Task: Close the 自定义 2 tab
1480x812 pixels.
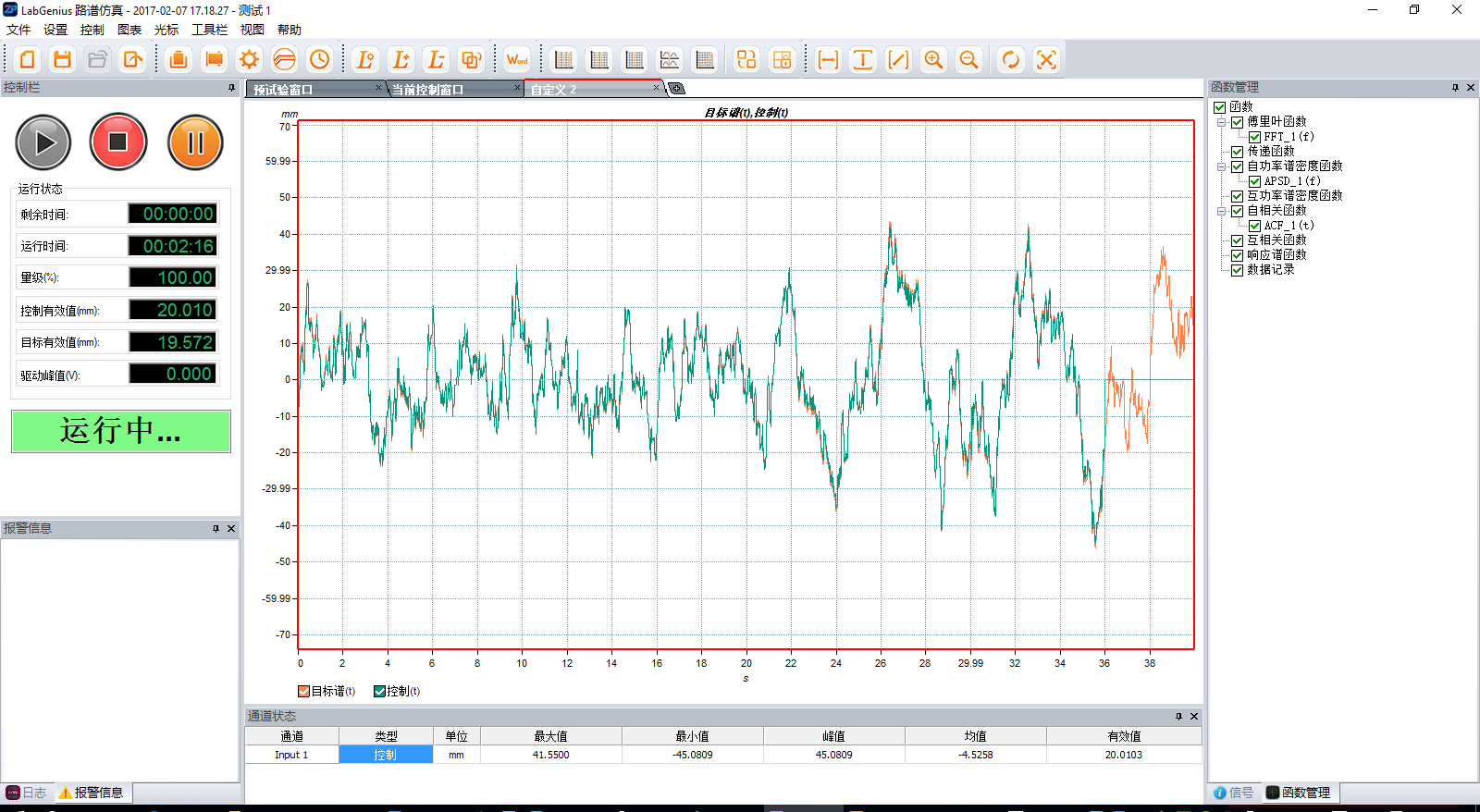Action: pos(656,88)
